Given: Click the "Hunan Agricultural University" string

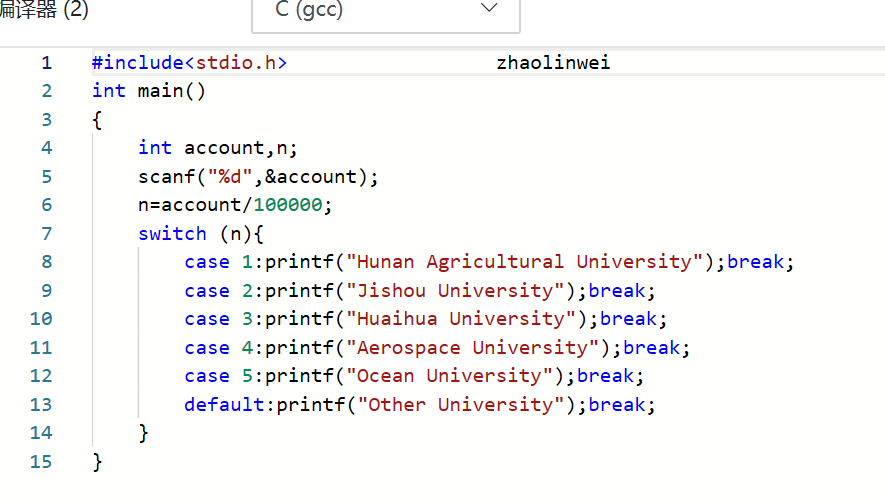Looking at the screenshot, I should pos(518,262).
